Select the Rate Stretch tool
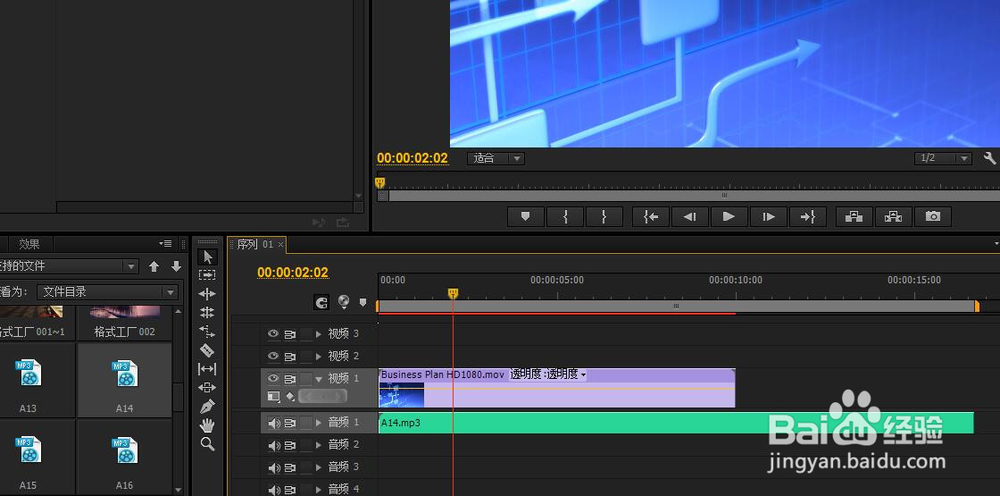This screenshot has height=496, width=1000. tap(207, 331)
